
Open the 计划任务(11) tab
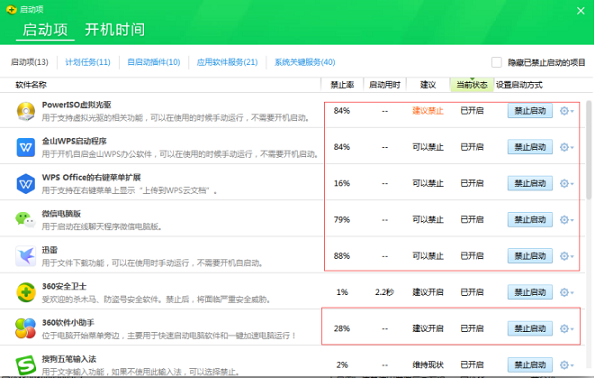coord(88,62)
